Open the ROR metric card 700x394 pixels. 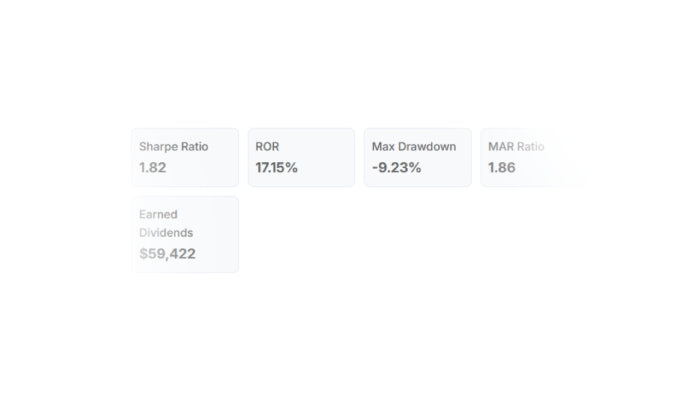point(301,157)
